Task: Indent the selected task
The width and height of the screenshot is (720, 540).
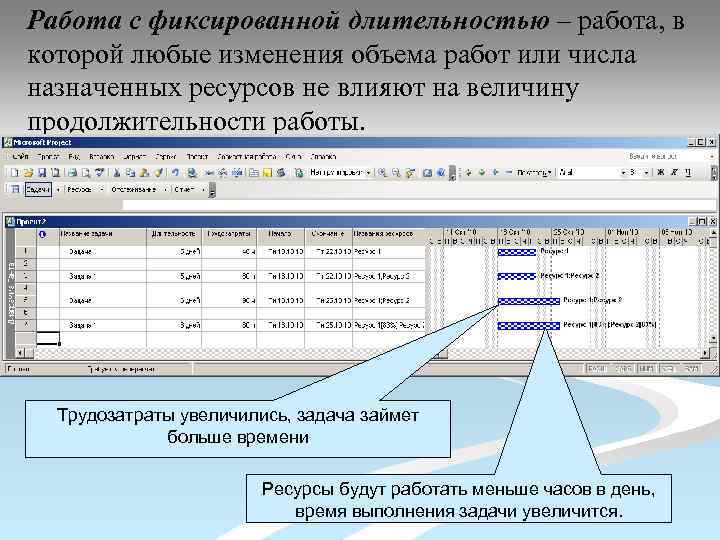Action: (482, 173)
